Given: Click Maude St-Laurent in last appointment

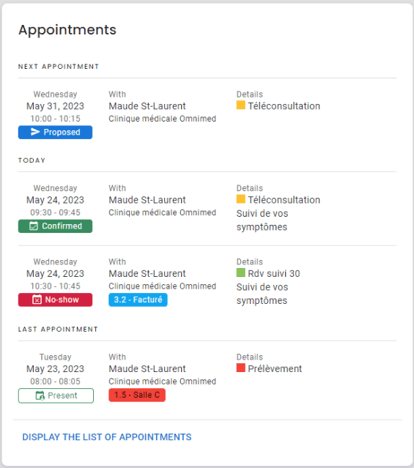Looking at the screenshot, I should 147,369.
